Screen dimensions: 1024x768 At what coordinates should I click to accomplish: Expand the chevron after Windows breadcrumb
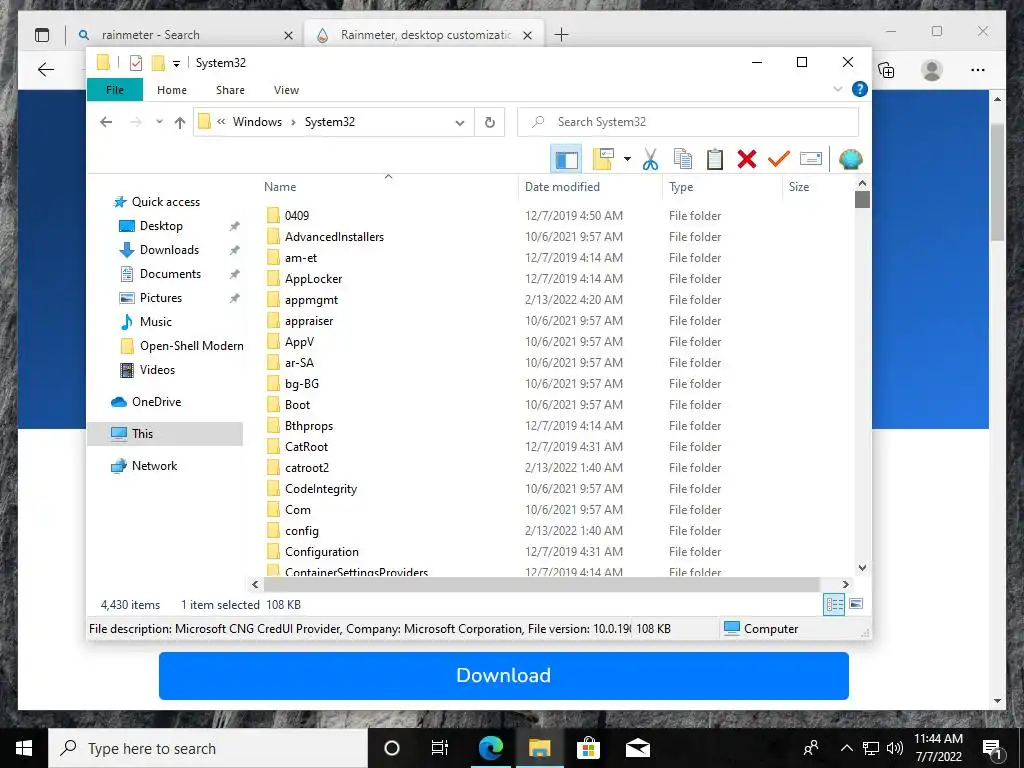pos(293,122)
